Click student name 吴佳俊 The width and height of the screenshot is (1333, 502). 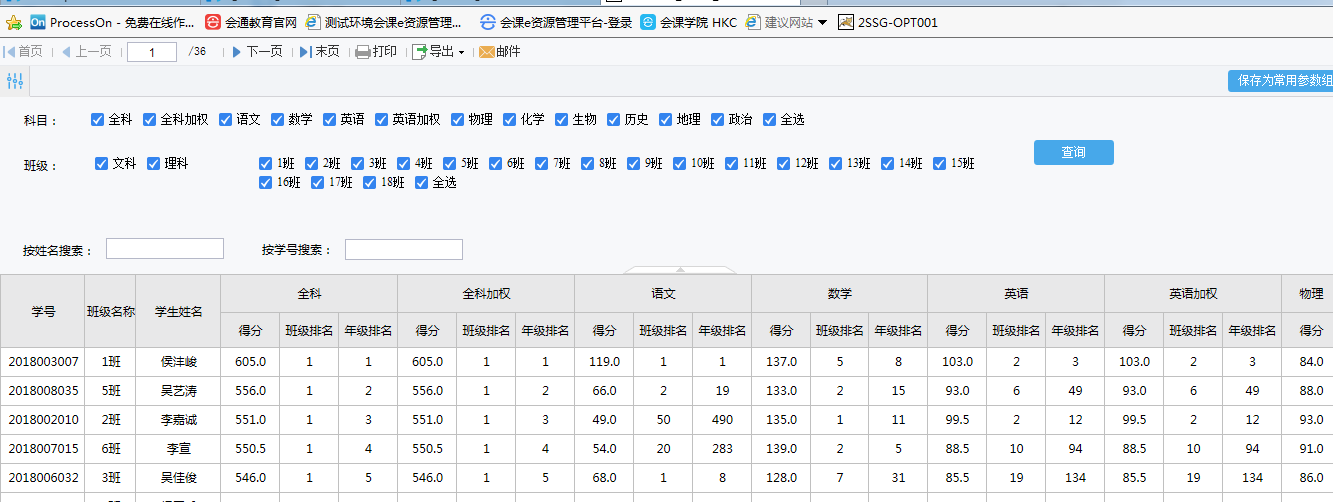[178, 478]
